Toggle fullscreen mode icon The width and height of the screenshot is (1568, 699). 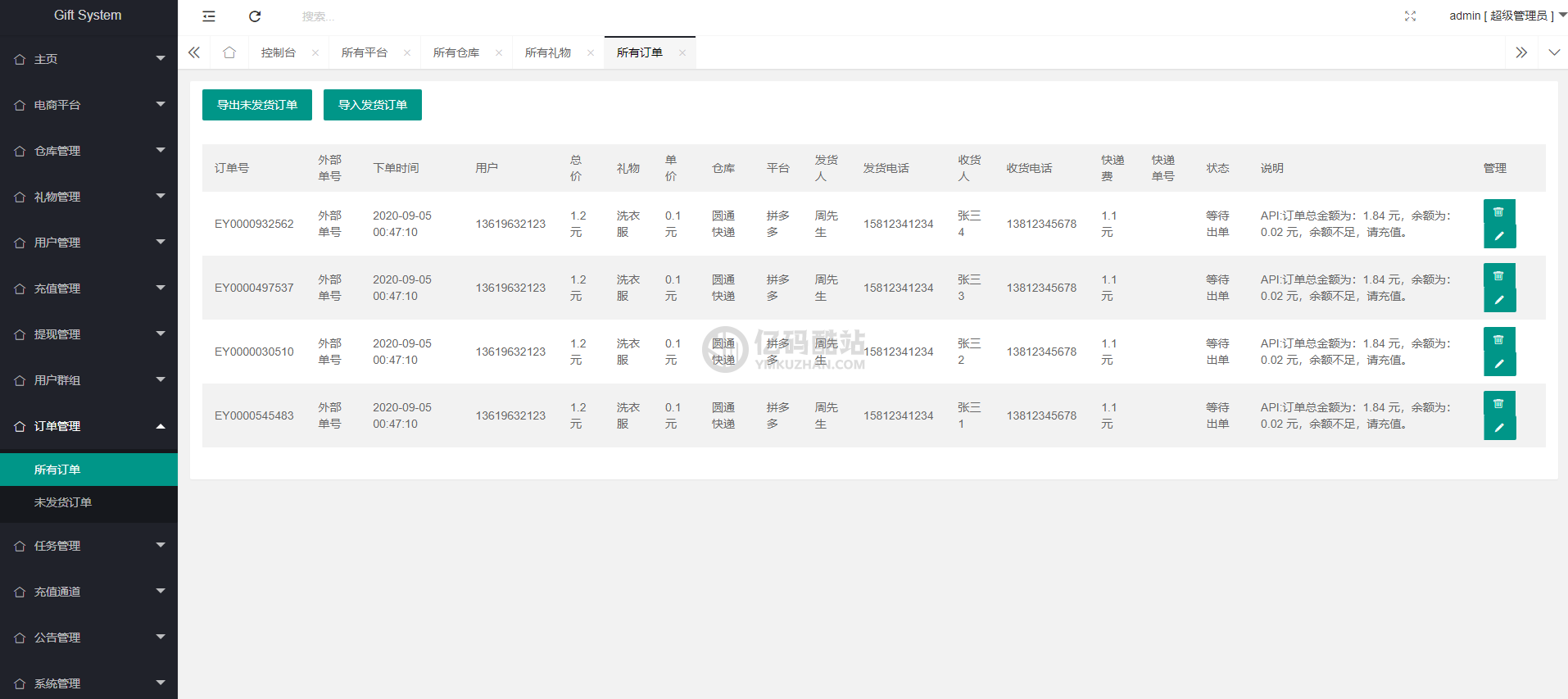point(1410,16)
